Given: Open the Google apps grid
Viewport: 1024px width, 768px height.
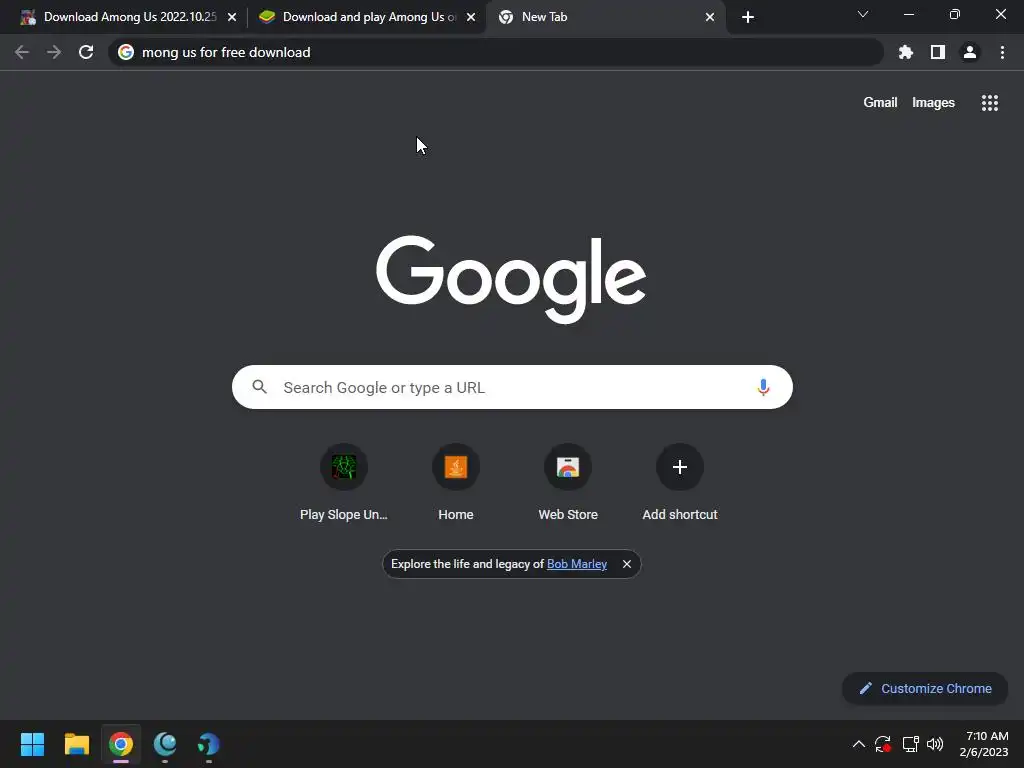Looking at the screenshot, I should click(989, 103).
